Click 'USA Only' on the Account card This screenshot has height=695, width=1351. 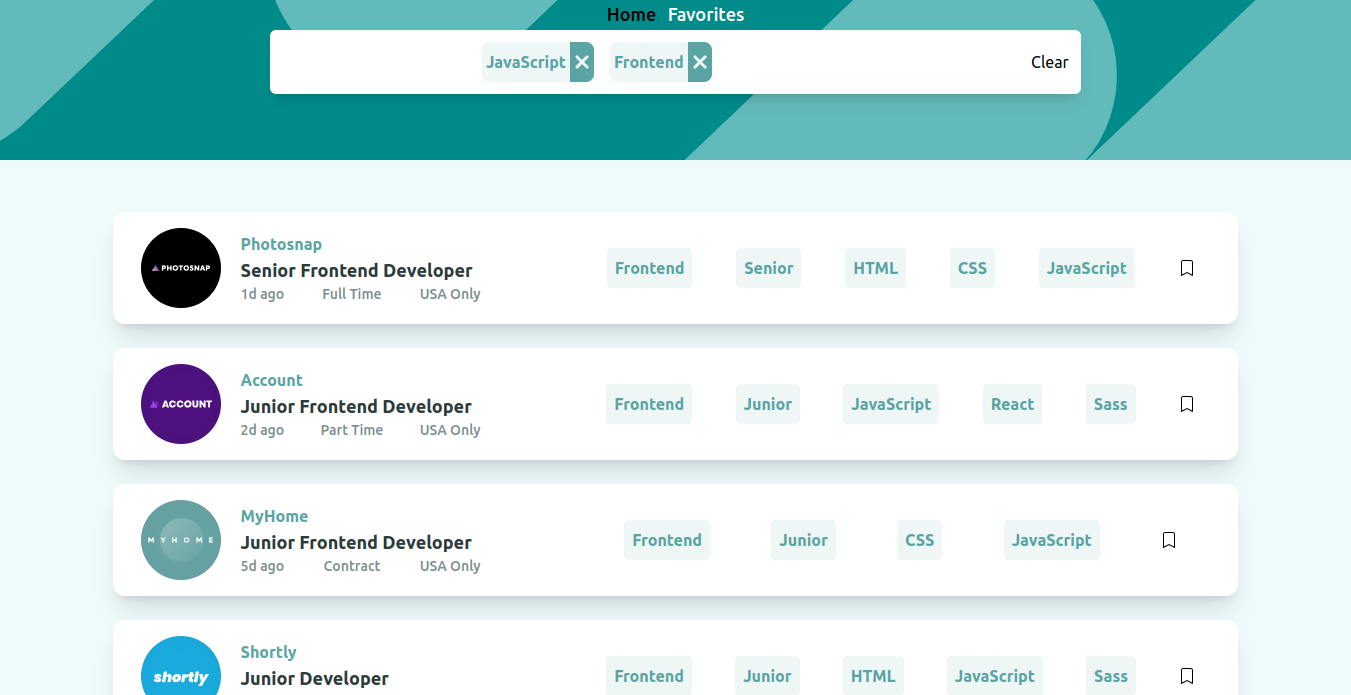450,430
